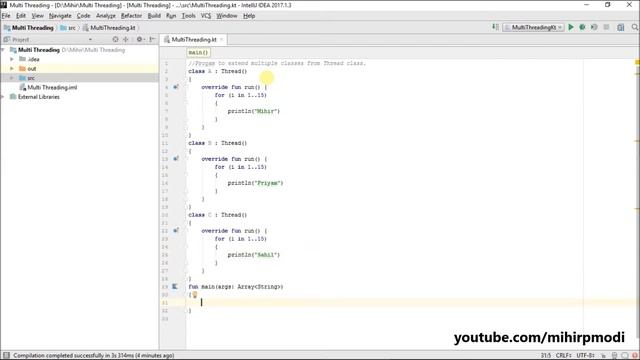This screenshot has width=640, height=360.
Task: Click the Stop process icon
Action: point(607,27)
